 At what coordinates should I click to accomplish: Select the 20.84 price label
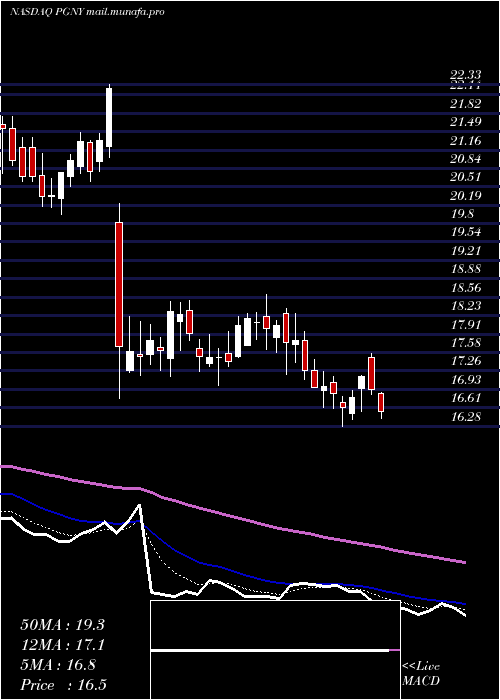(466, 159)
